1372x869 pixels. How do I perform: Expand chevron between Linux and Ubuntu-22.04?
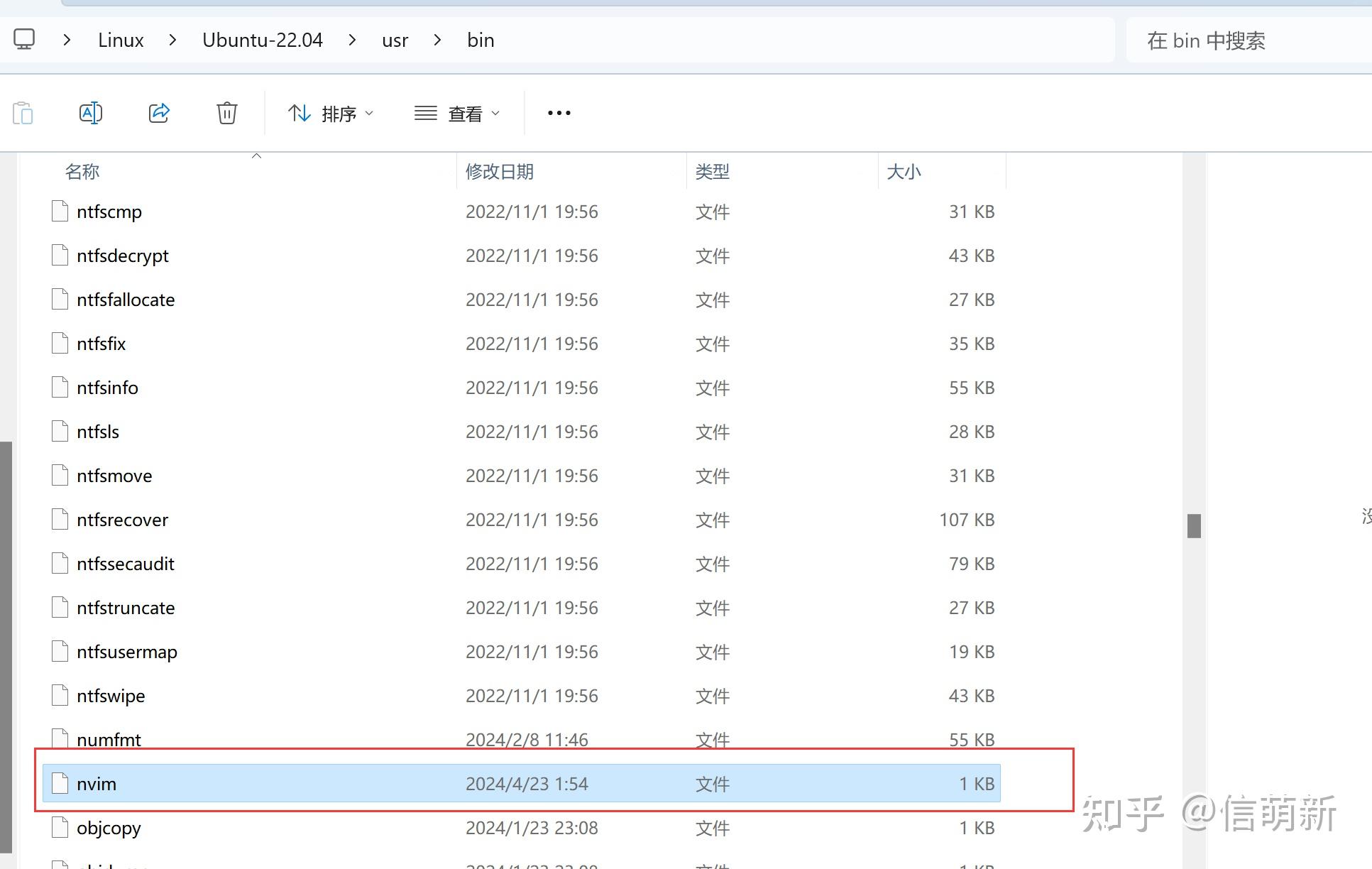pos(172,40)
